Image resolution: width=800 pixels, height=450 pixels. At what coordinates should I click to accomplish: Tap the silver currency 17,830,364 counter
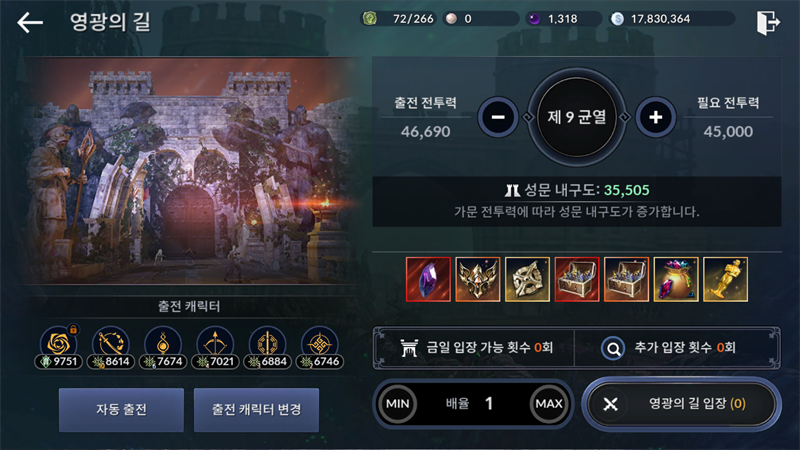pos(672,19)
